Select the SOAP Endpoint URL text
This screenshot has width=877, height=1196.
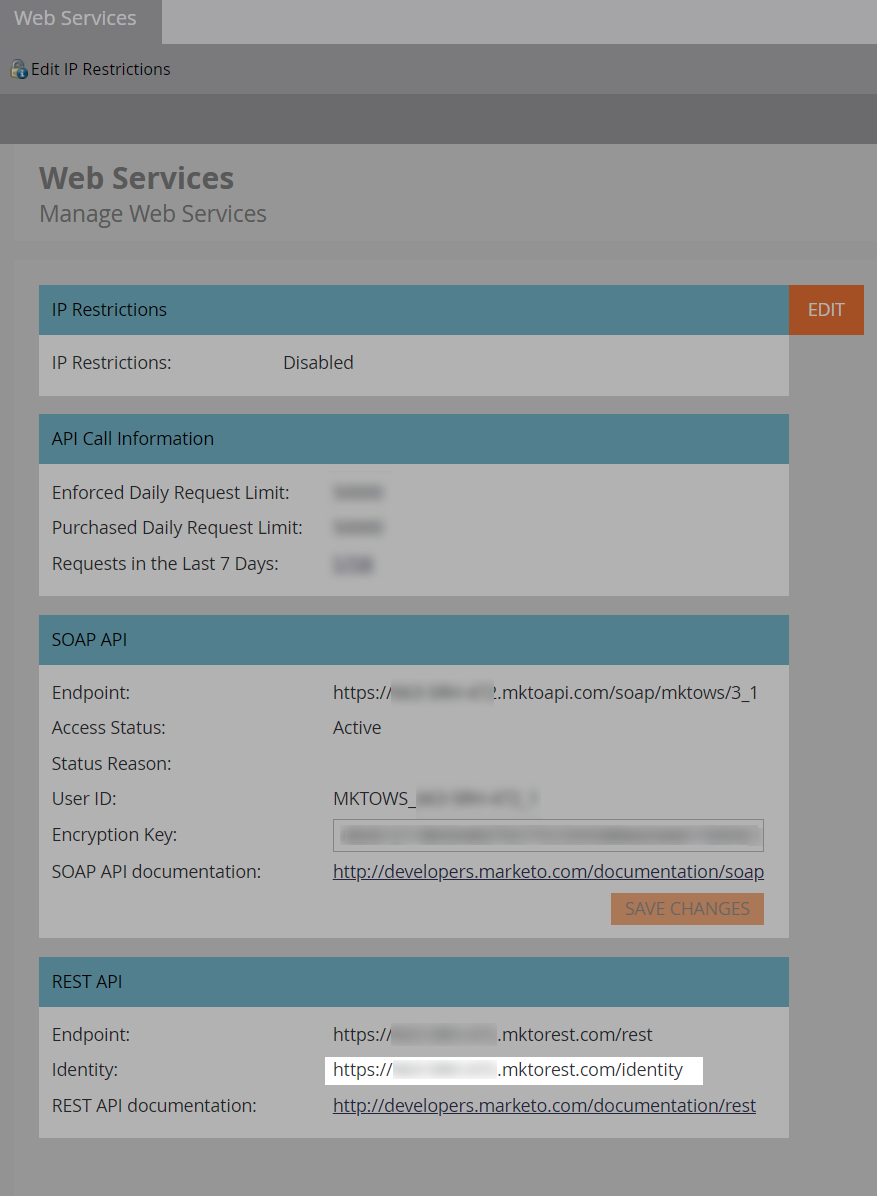(x=545, y=693)
